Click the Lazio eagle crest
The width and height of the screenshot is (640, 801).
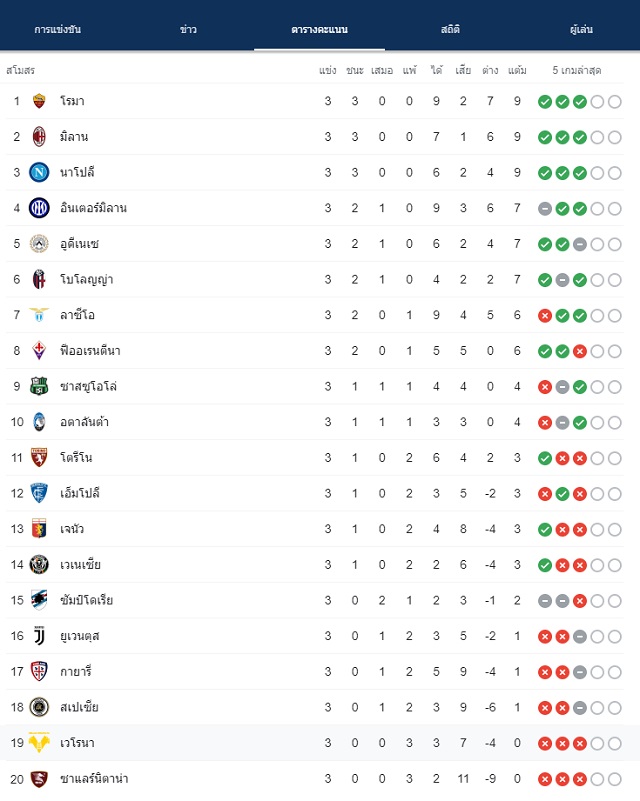click(x=39, y=315)
